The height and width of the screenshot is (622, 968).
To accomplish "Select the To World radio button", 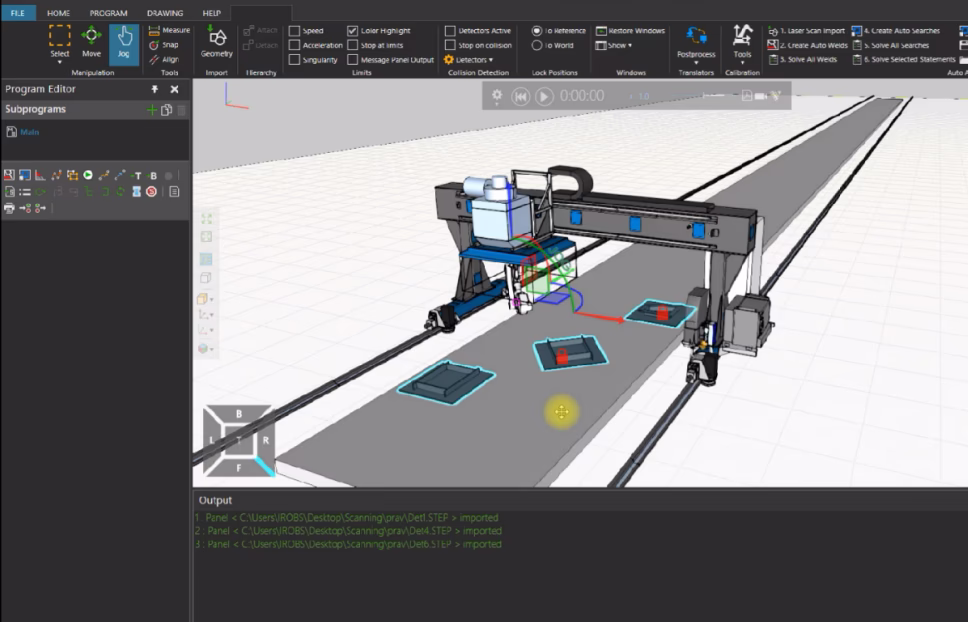I will click(x=538, y=45).
